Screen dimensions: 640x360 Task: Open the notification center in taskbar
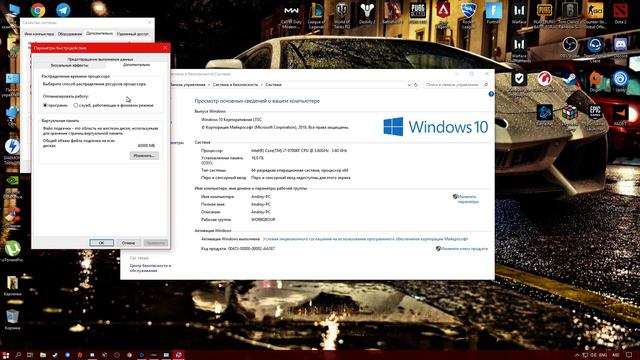point(629,355)
